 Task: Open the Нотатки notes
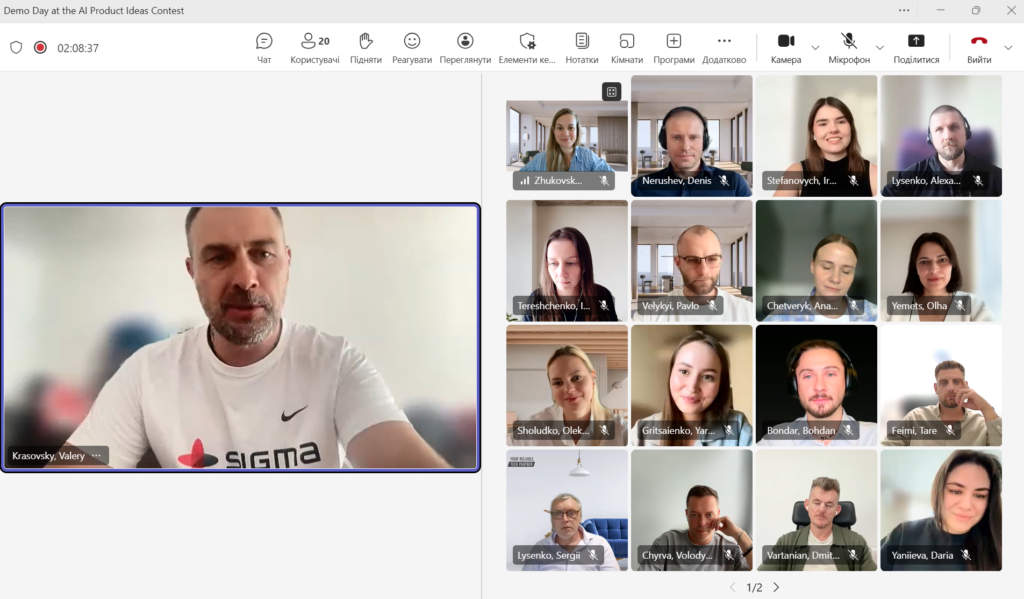point(581,48)
